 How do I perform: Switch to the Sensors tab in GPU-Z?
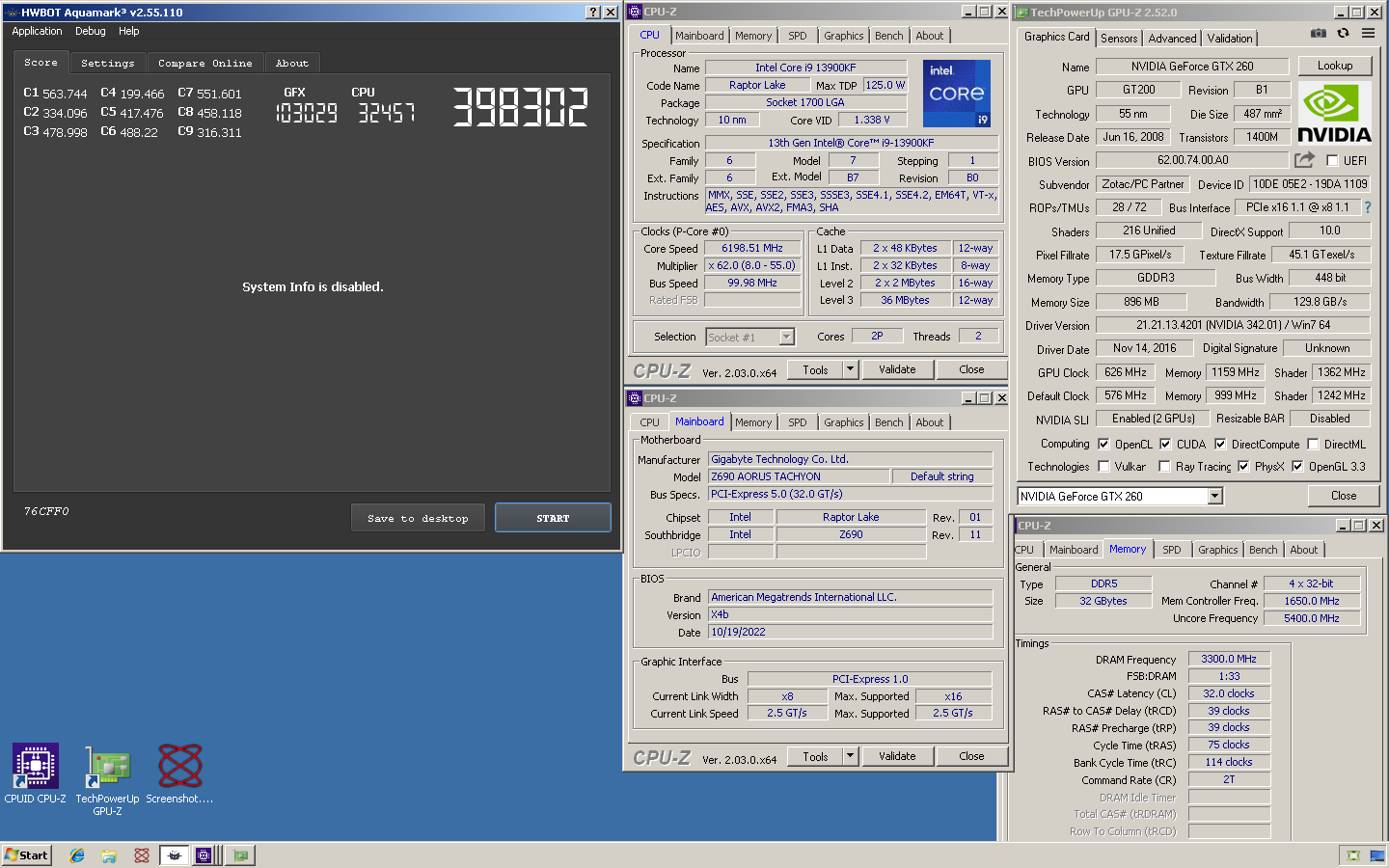1119,38
